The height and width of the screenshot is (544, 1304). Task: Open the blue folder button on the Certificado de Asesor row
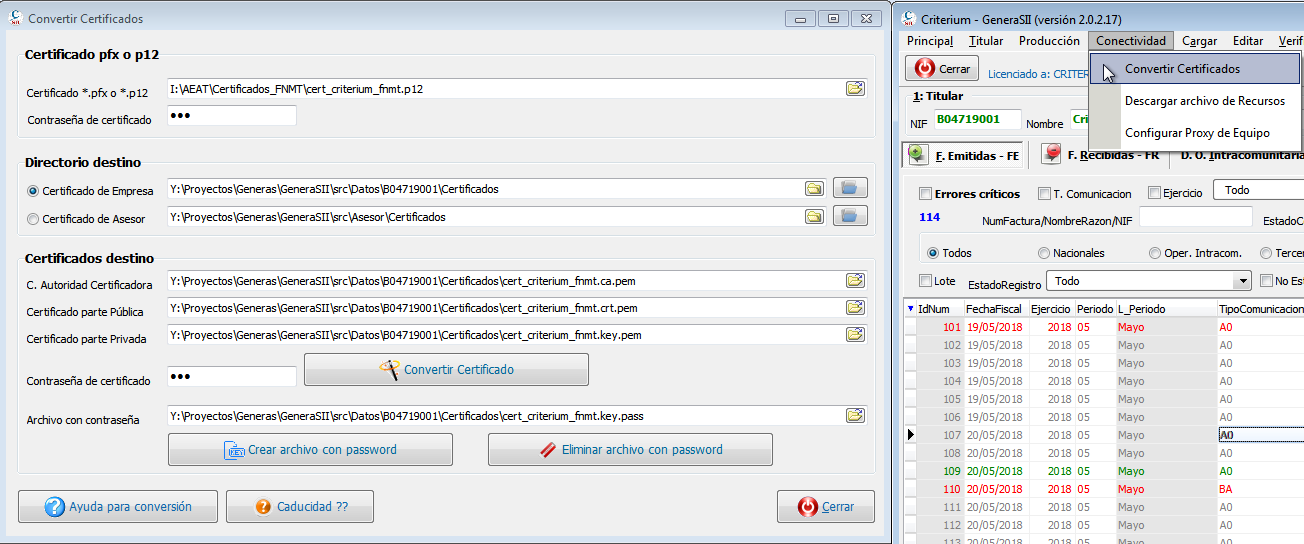click(850, 216)
